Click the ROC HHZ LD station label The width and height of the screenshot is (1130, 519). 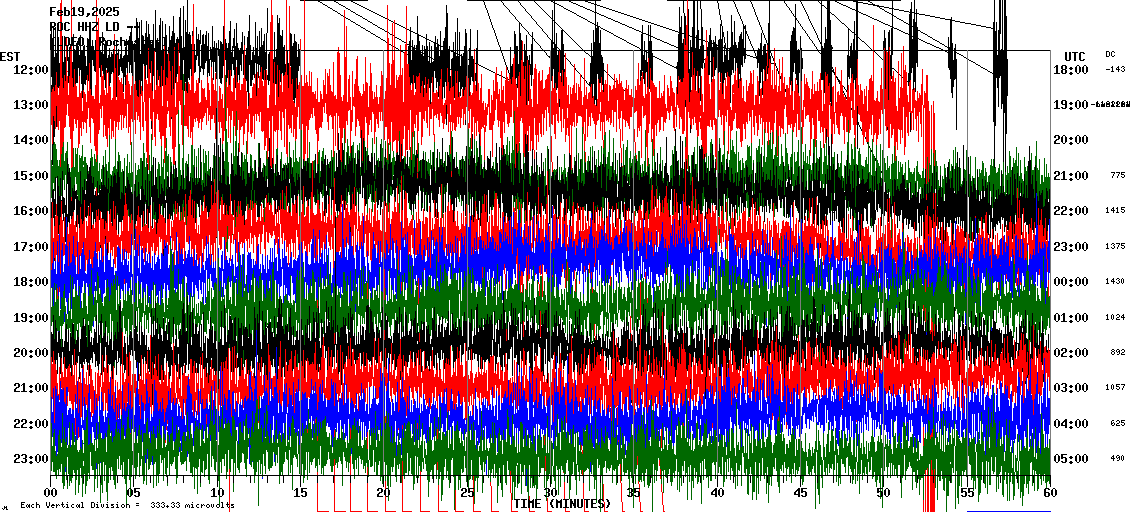pyautogui.click(x=86, y=26)
